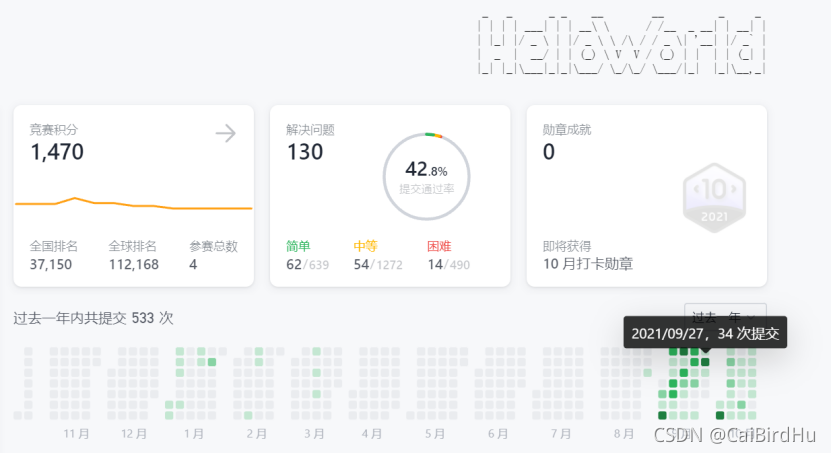Click the HelloWorld ASCII art banner
This screenshot has height=453, width=831.
[x=622, y=46]
